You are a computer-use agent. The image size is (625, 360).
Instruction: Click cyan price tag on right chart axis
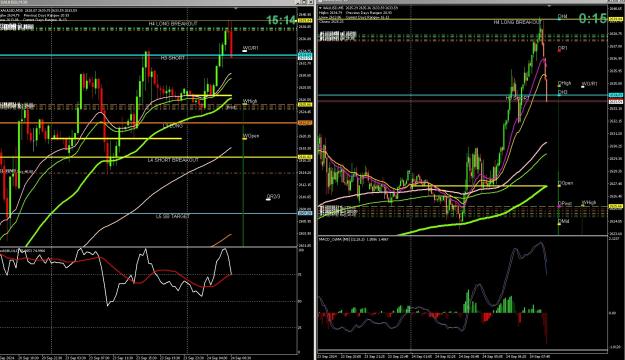point(616,95)
